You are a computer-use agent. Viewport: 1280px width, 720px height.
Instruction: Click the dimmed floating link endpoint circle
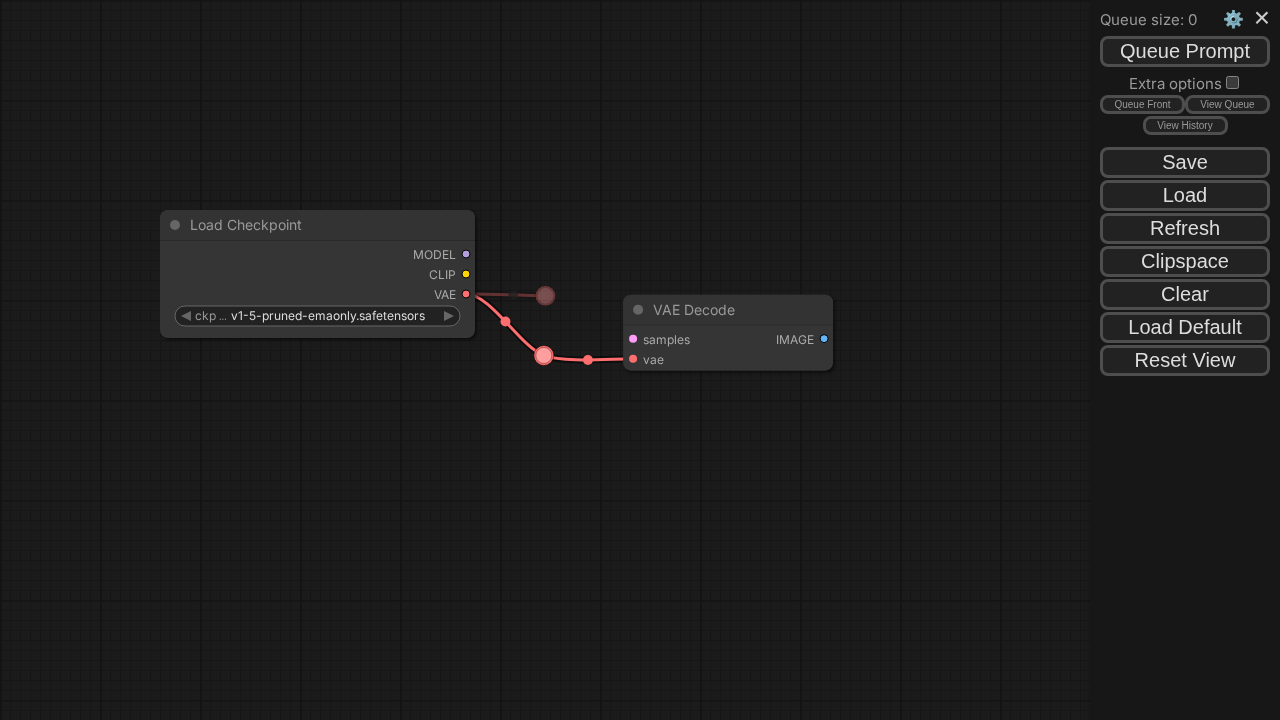545,295
